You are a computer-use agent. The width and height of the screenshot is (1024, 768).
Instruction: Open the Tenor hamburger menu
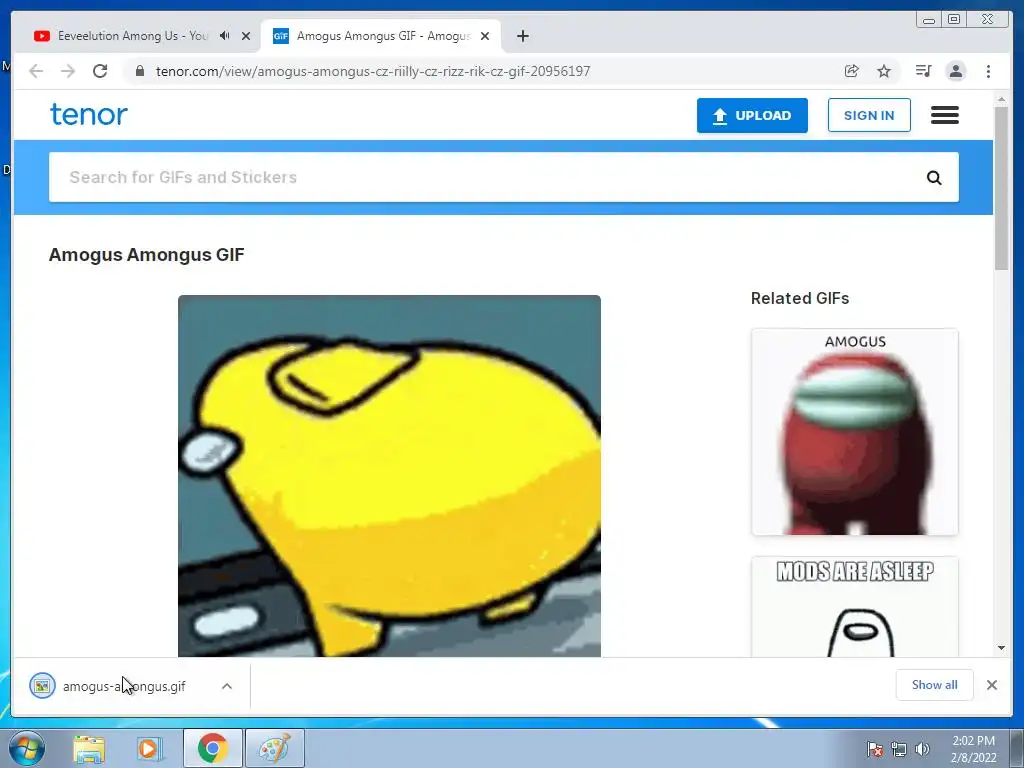point(945,116)
